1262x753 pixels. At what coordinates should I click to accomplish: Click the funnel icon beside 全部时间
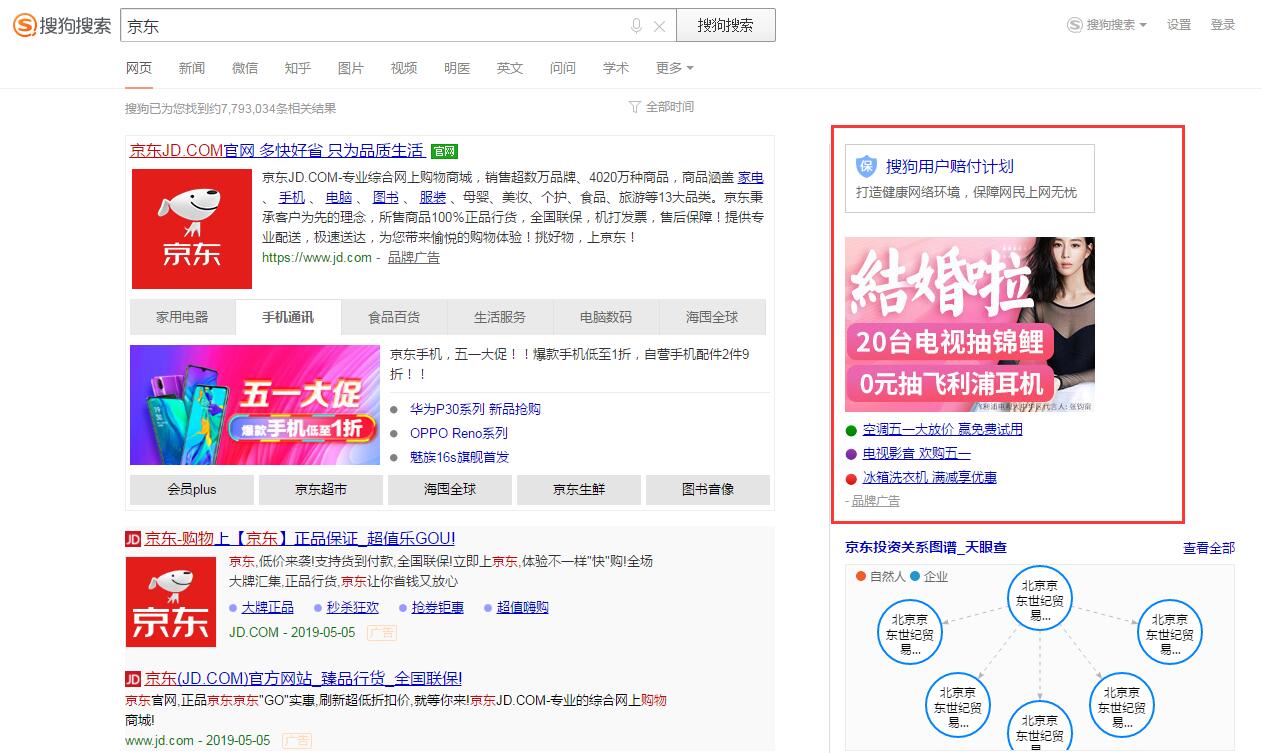point(634,106)
